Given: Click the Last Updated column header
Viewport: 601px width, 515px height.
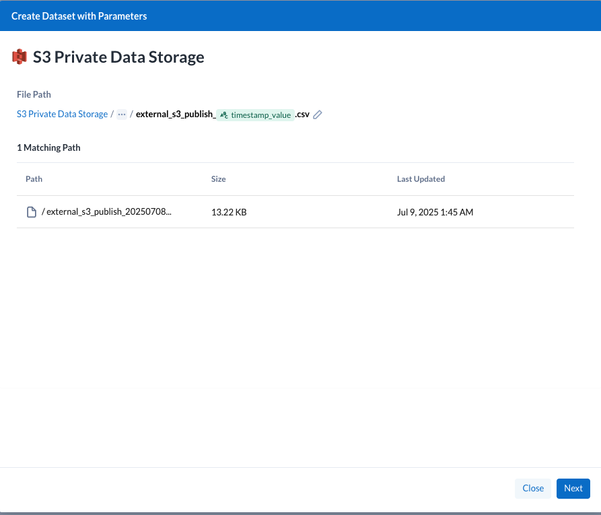Looking at the screenshot, I should pos(420,179).
